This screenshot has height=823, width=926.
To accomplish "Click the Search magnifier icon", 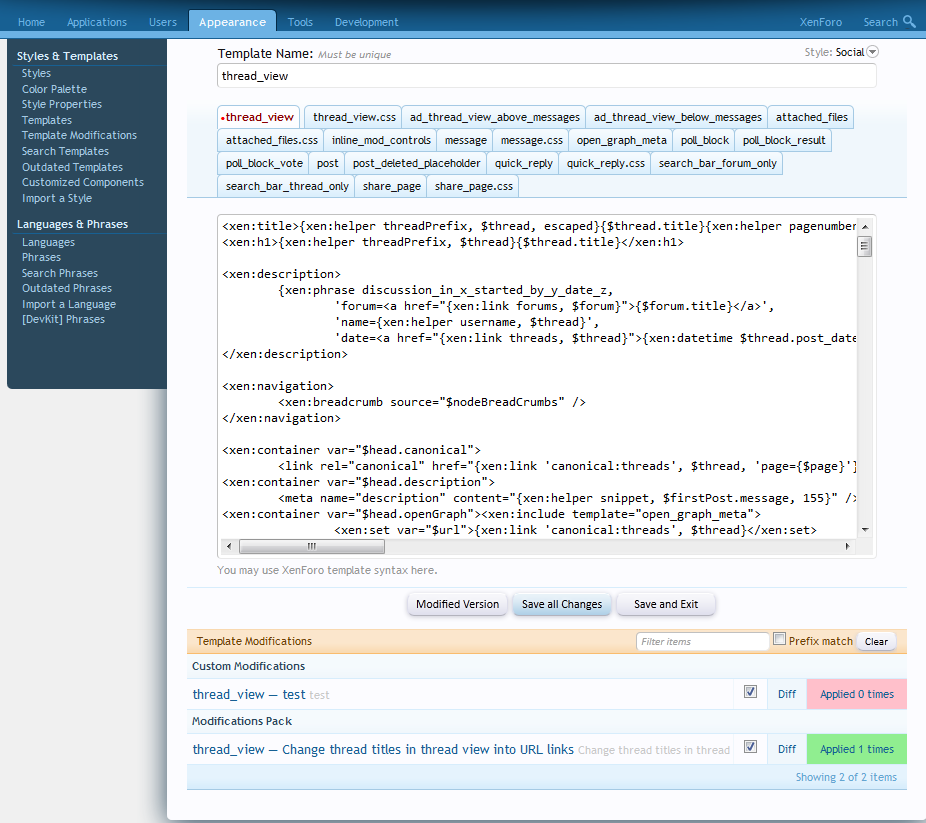I will [x=908, y=21].
